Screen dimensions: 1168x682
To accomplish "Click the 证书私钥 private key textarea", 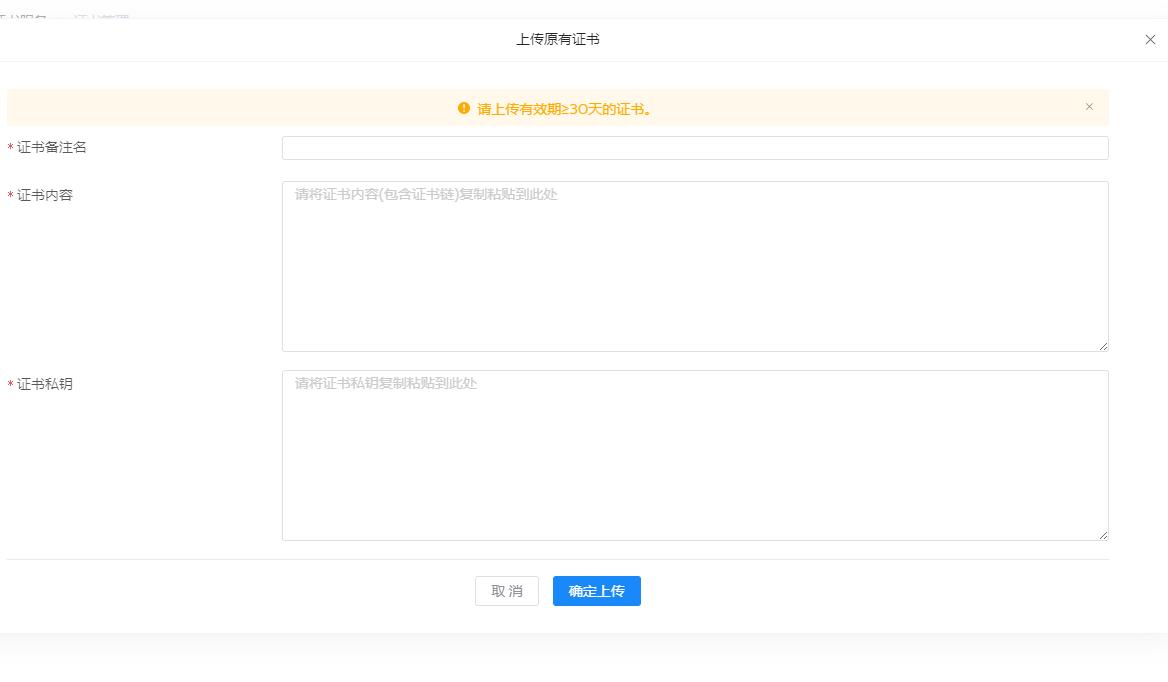I will coord(695,454).
